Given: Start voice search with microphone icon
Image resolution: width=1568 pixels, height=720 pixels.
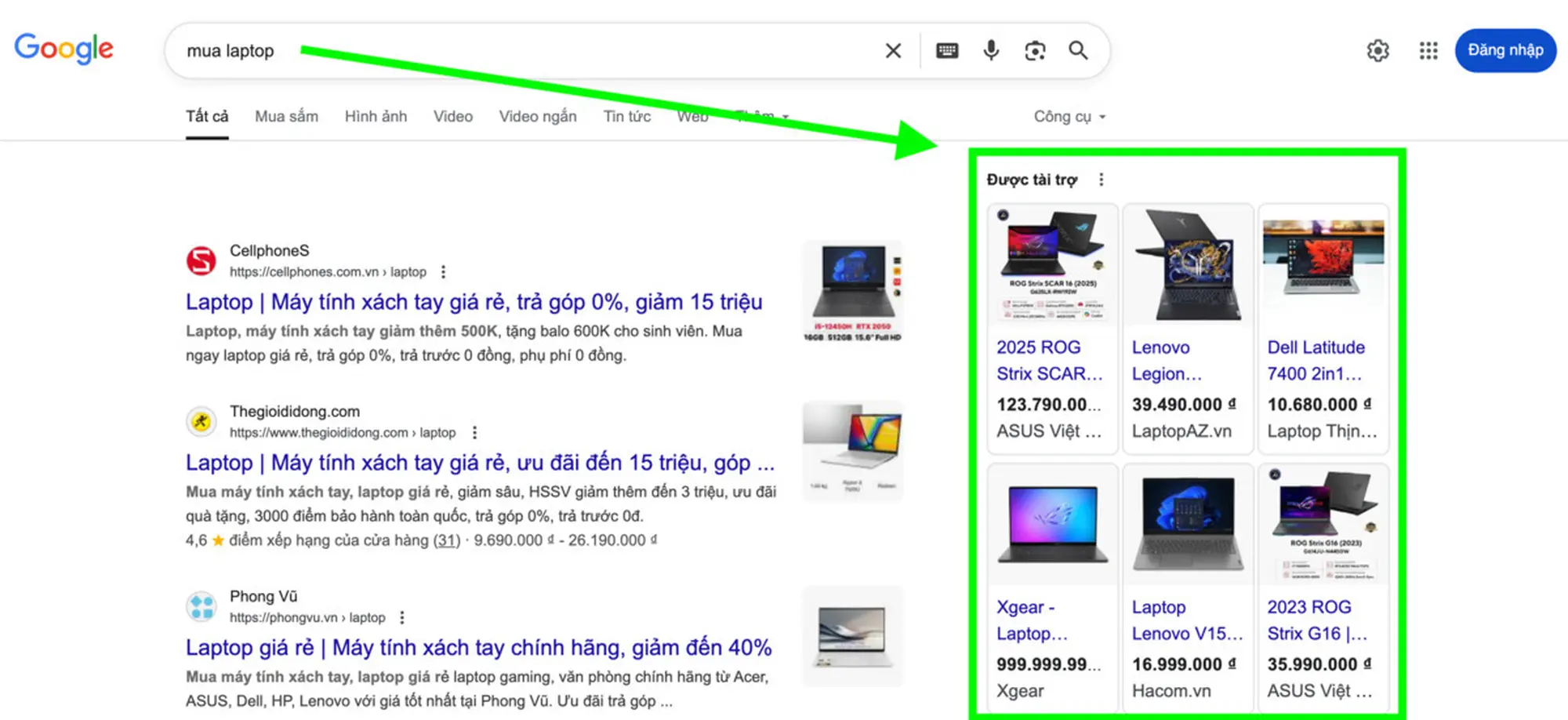Looking at the screenshot, I should (991, 51).
